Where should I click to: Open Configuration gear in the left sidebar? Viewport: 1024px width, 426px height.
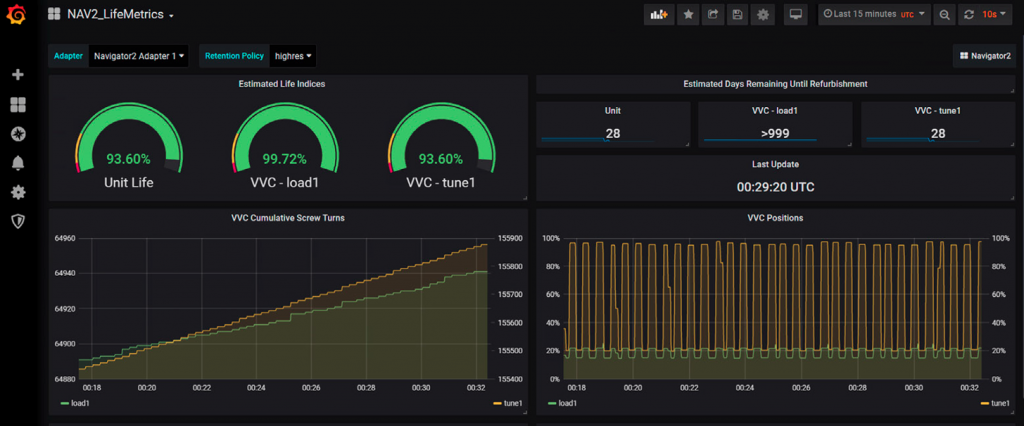tap(17, 192)
